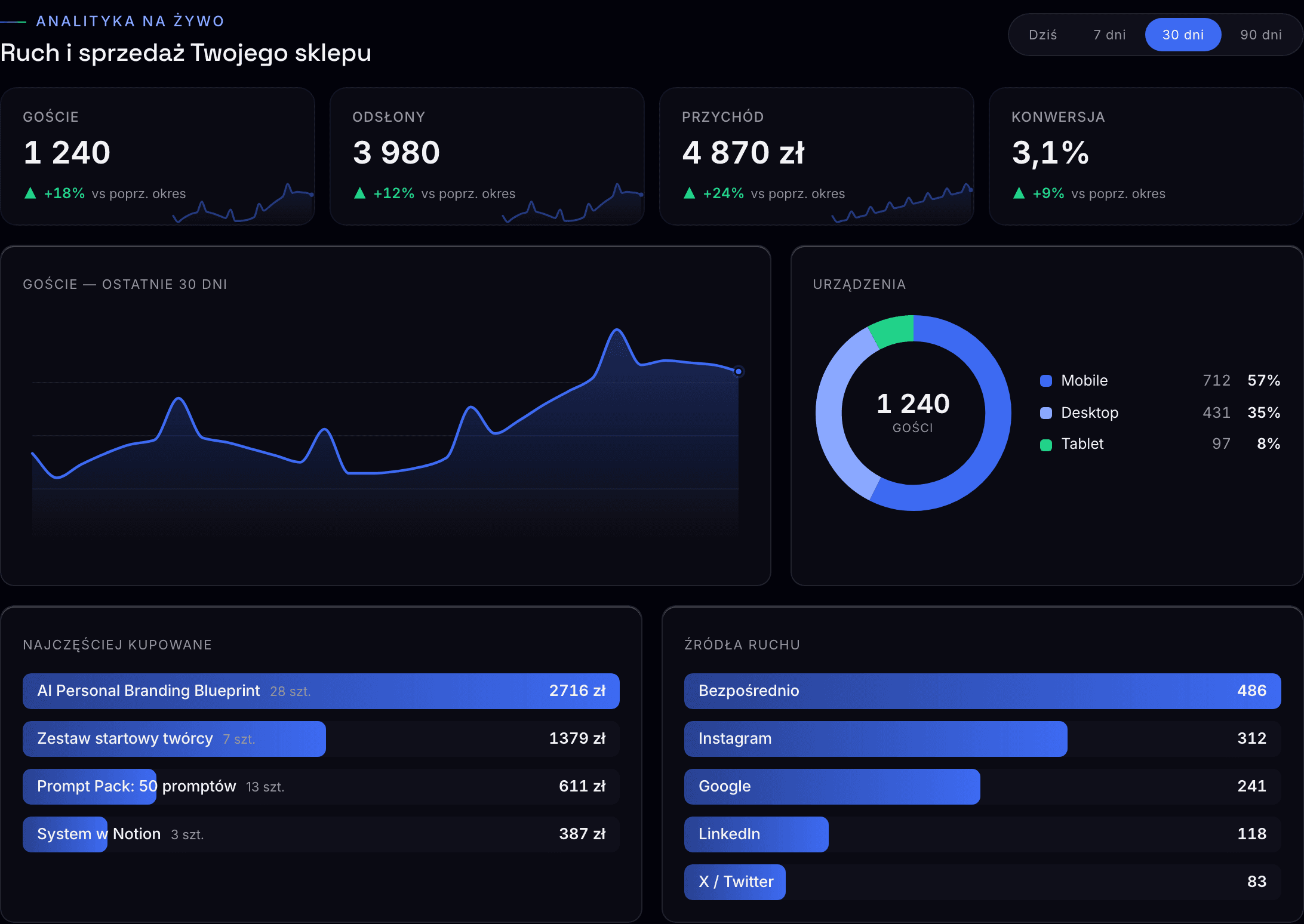Image resolution: width=1304 pixels, height=924 pixels.
Task: Click the Tablet legend label
Action: click(1082, 444)
